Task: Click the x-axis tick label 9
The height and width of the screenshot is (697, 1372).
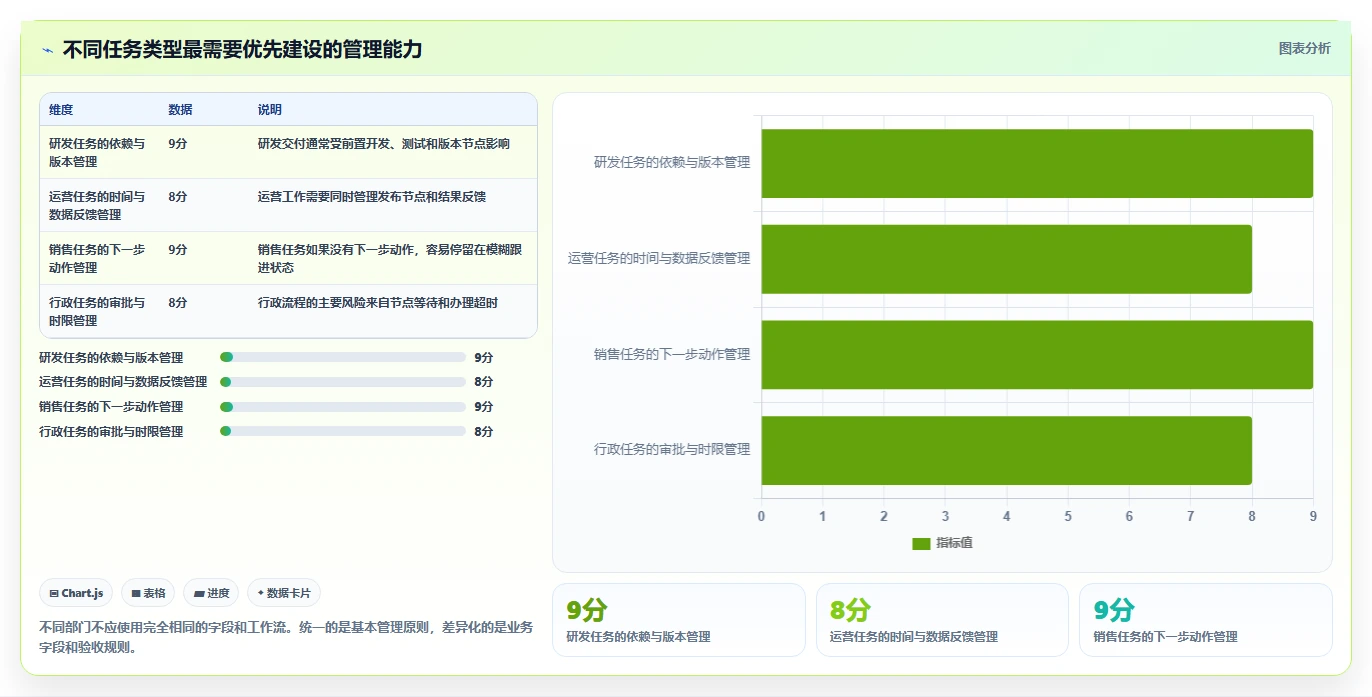Action: (1313, 517)
